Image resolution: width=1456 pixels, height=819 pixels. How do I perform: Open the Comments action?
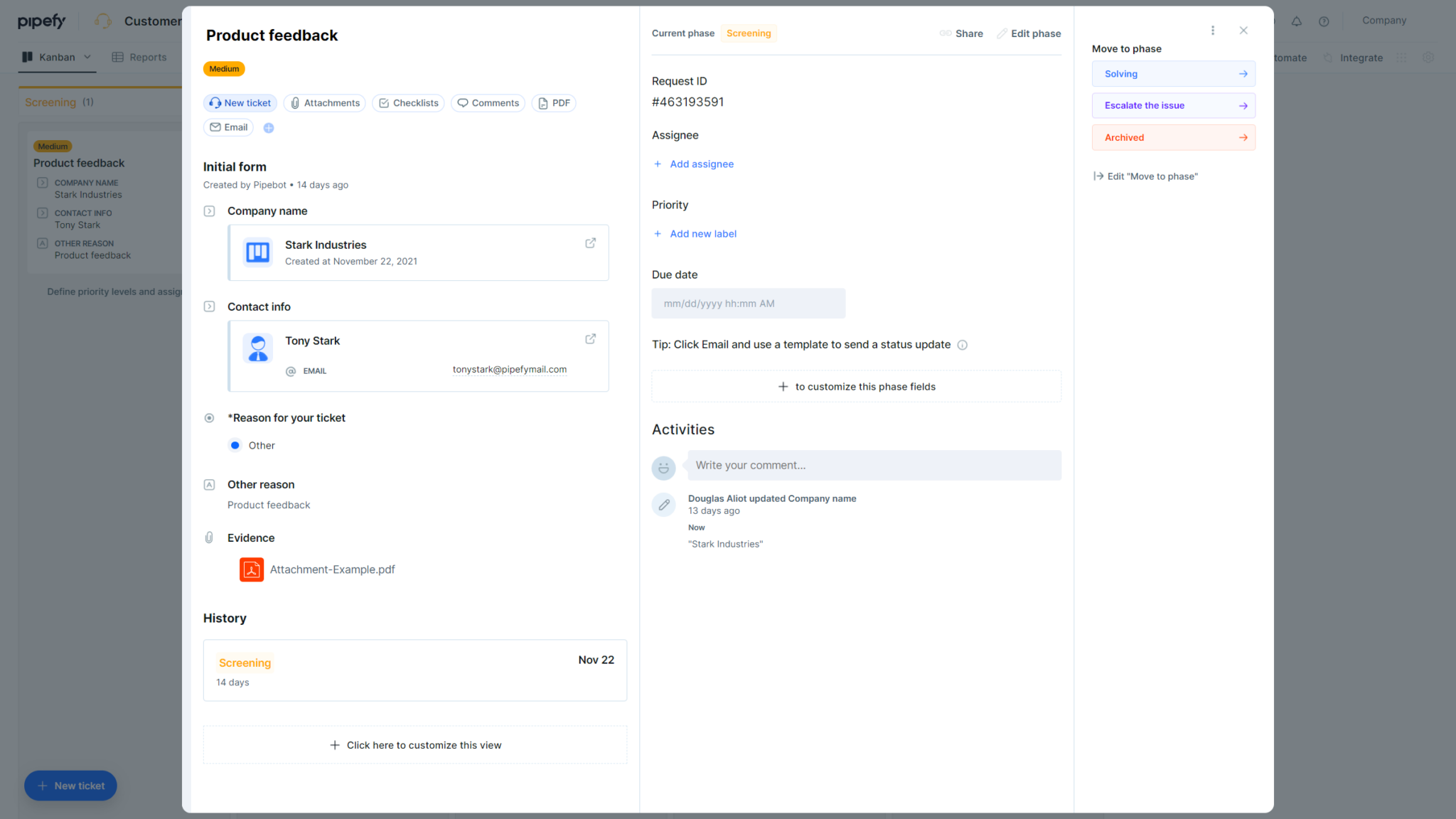tap(488, 102)
